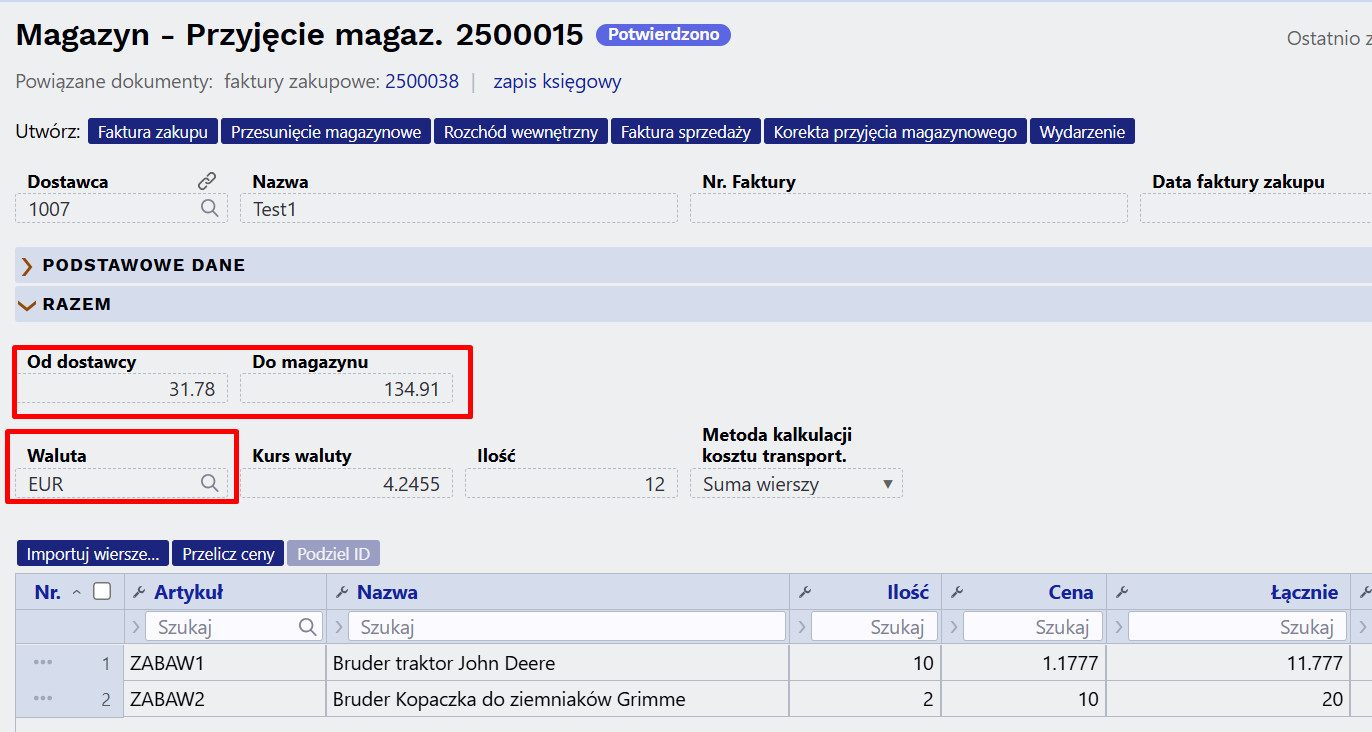Open Metoda kalkulacji kosztu transport dropdown
This screenshot has width=1372, height=732.
pos(796,484)
